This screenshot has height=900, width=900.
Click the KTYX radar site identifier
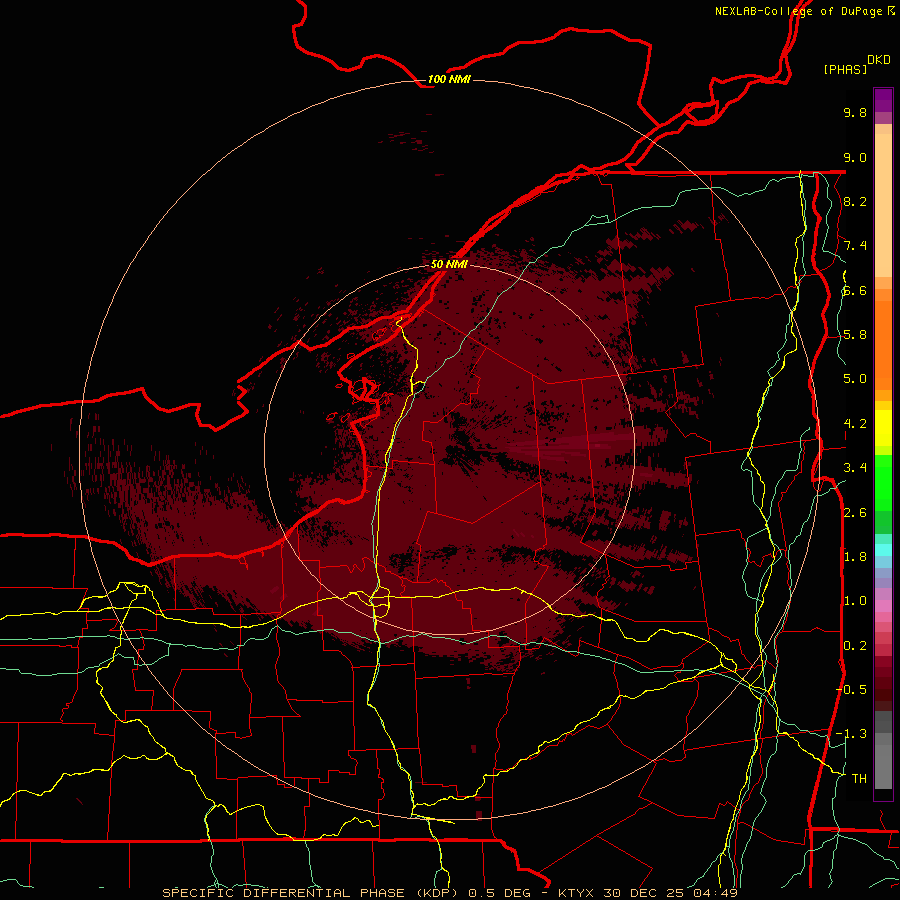click(576, 893)
